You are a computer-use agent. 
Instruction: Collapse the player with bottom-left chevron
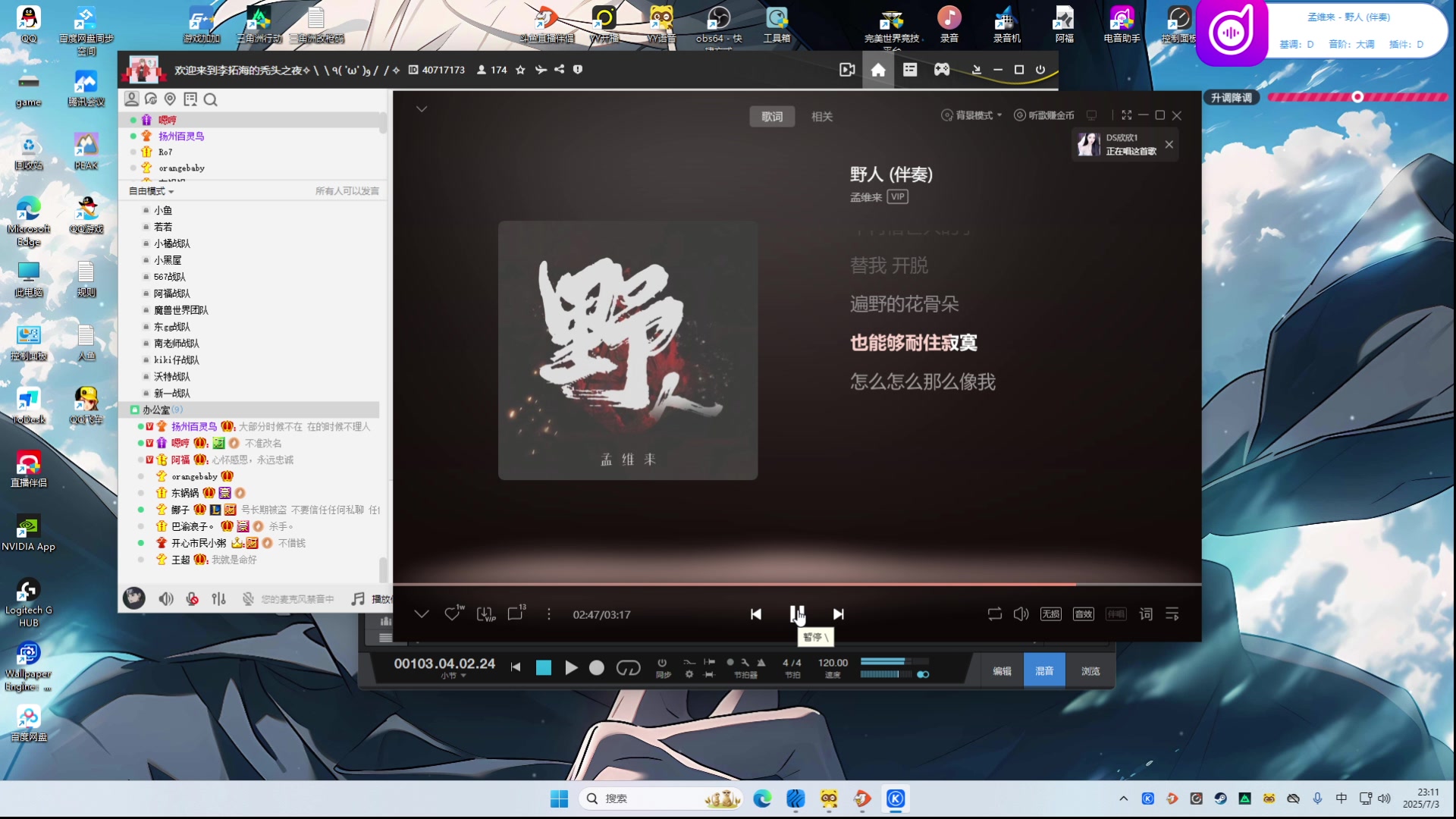[422, 613]
